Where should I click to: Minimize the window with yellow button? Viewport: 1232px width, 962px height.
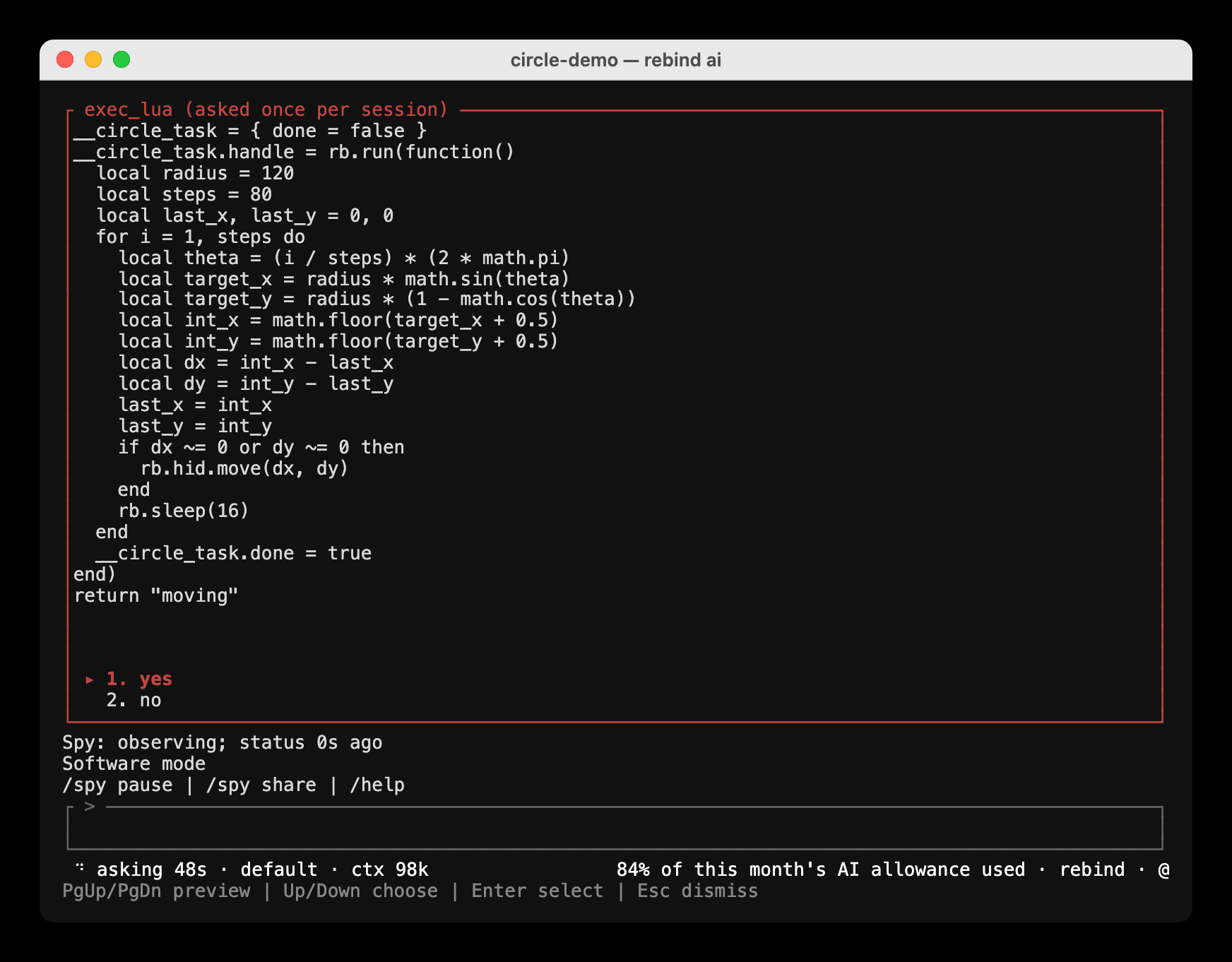pos(93,59)
